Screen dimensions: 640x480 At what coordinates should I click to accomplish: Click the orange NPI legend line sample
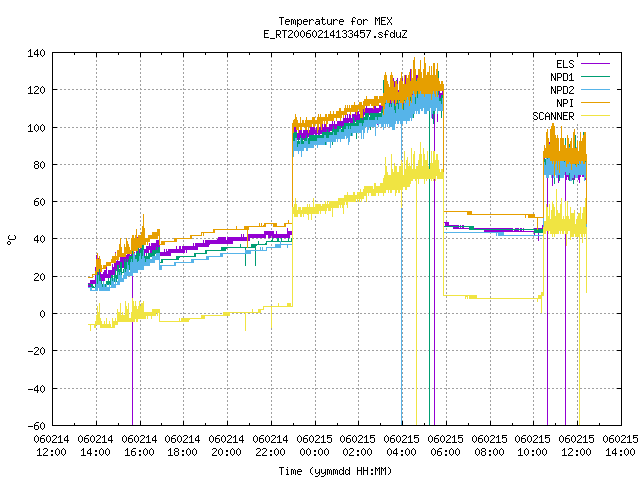point(596,103)
